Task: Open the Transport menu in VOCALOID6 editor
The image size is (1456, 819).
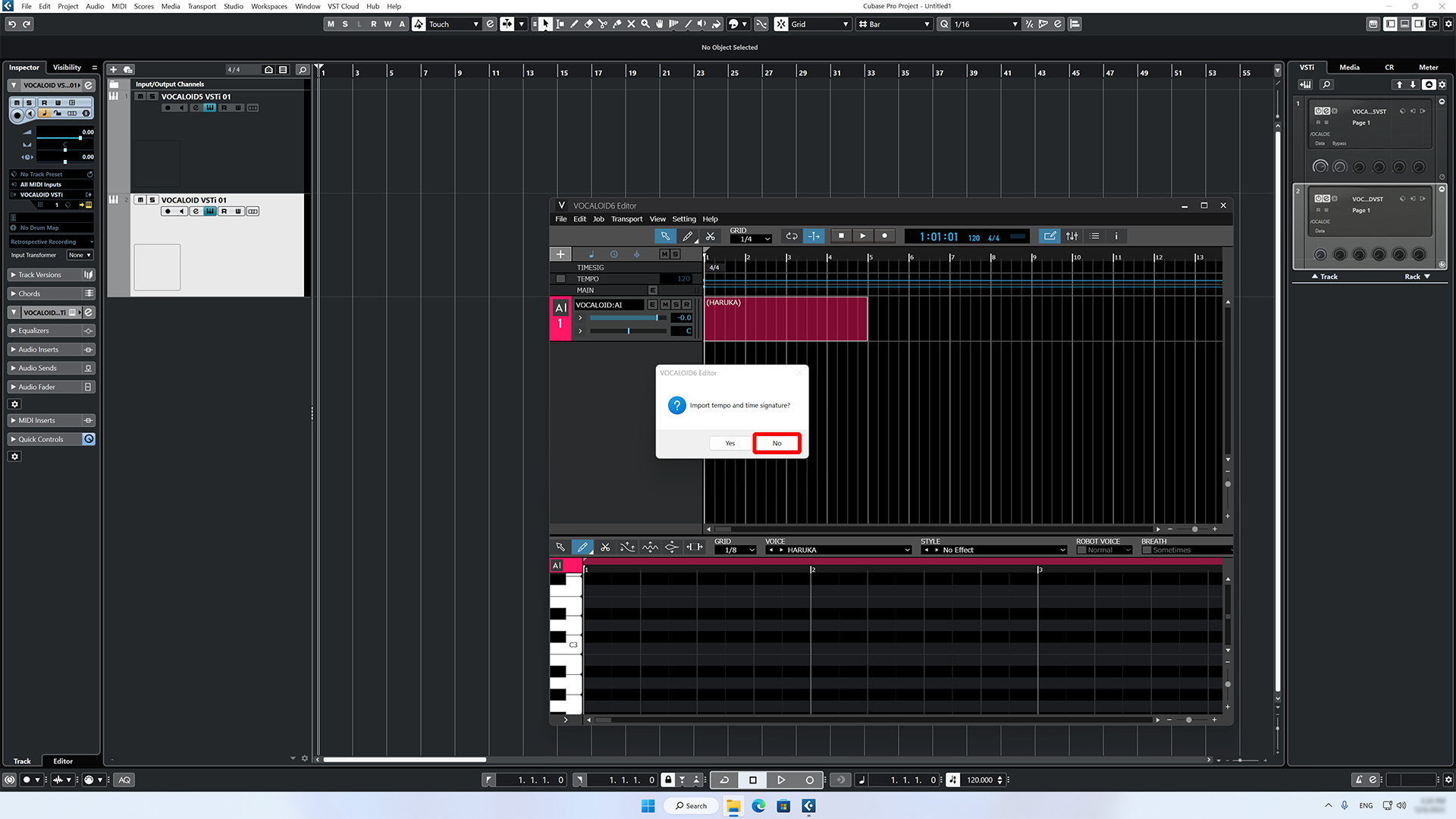Action: point(627,218)
